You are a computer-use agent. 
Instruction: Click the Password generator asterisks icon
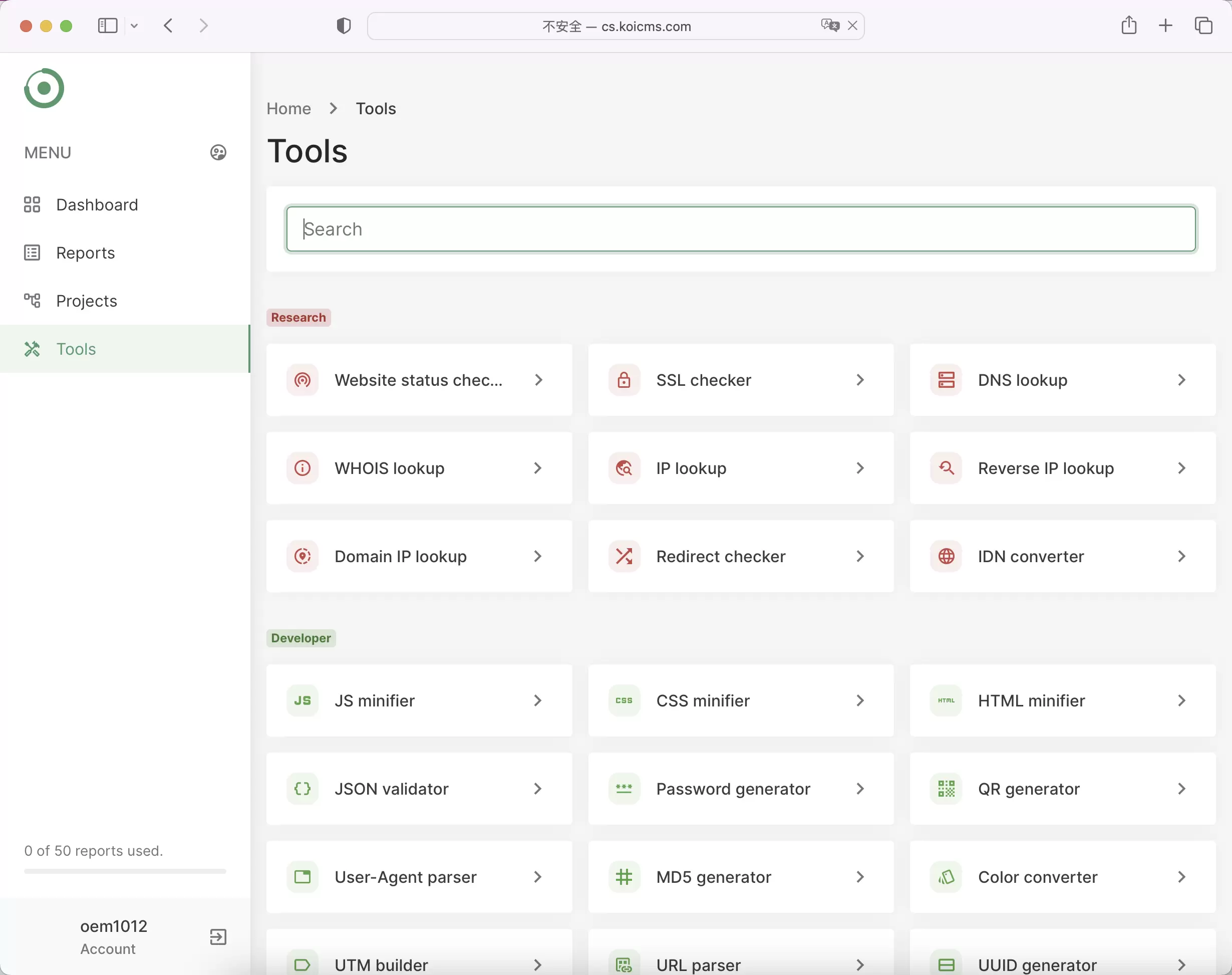[625, 788]
